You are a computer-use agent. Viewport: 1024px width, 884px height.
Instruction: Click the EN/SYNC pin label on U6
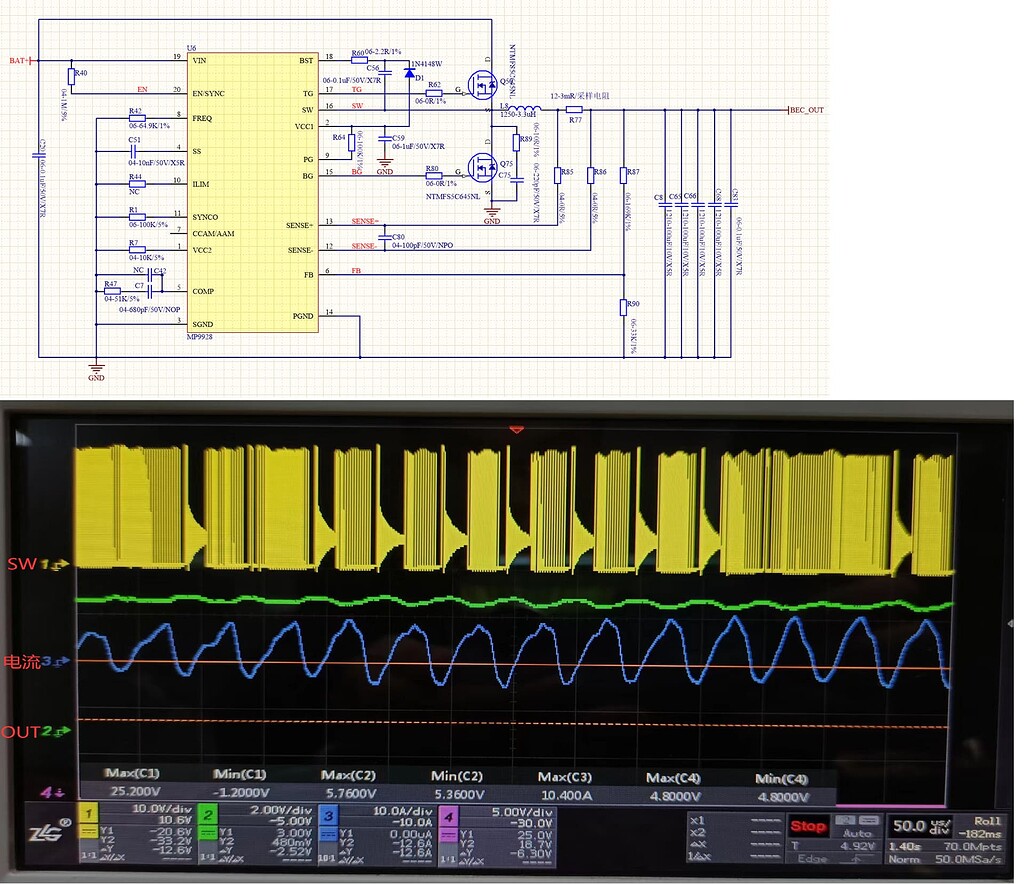point(208,93)
